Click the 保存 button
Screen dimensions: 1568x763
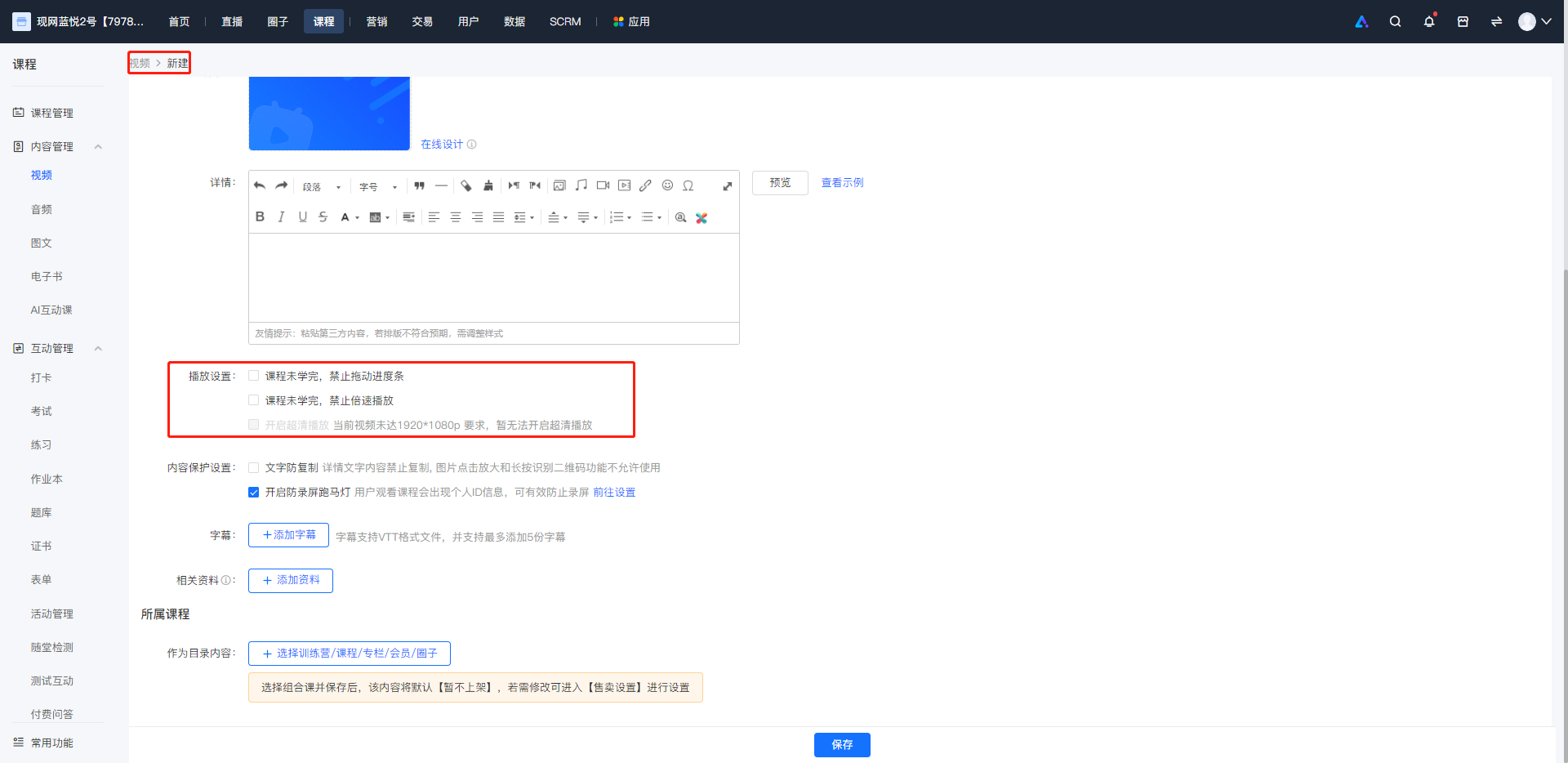pos(842,745)
